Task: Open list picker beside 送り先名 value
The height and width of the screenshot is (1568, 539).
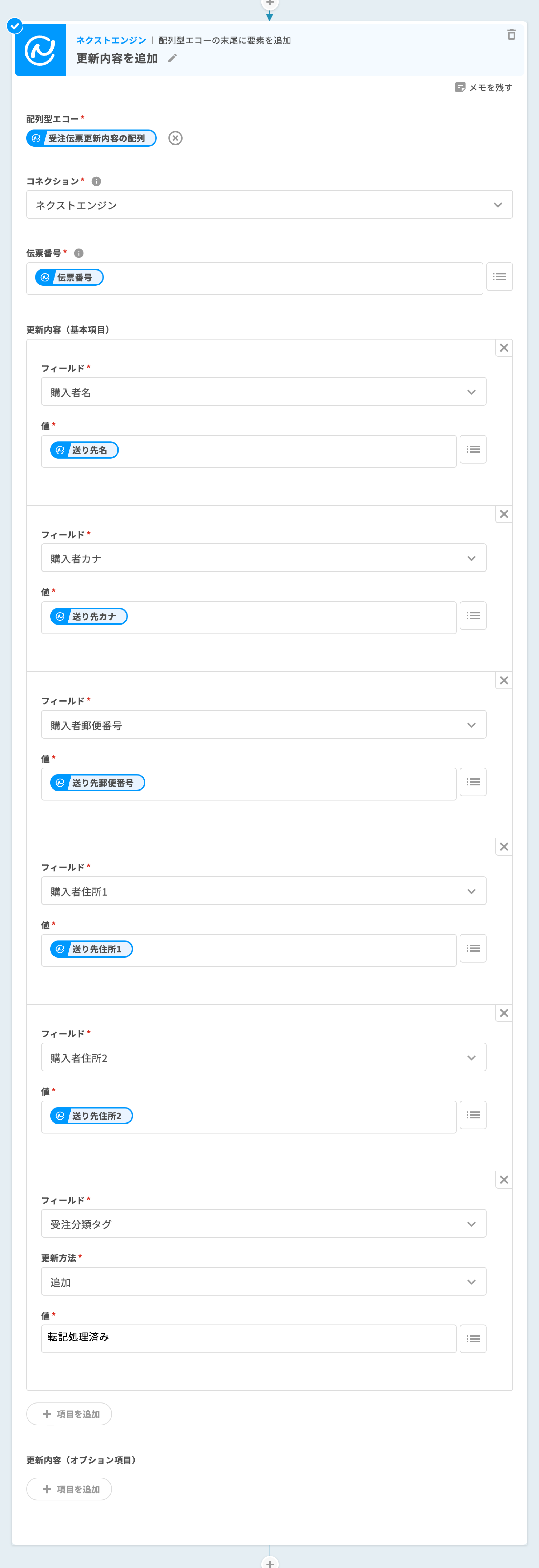Action: click(473, 450)
